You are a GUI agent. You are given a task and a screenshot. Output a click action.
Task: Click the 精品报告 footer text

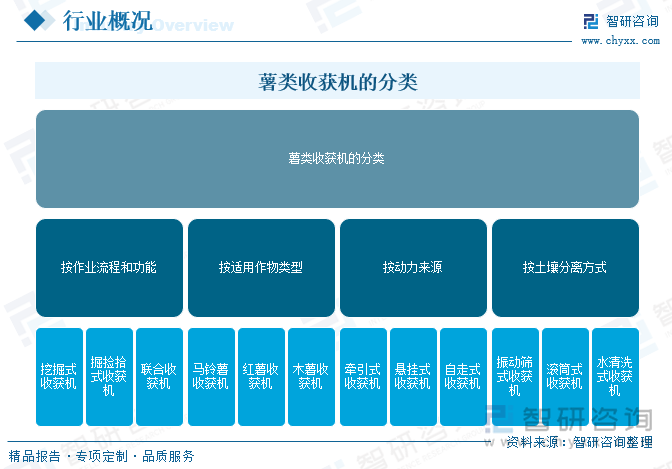(x=34, y=456)
